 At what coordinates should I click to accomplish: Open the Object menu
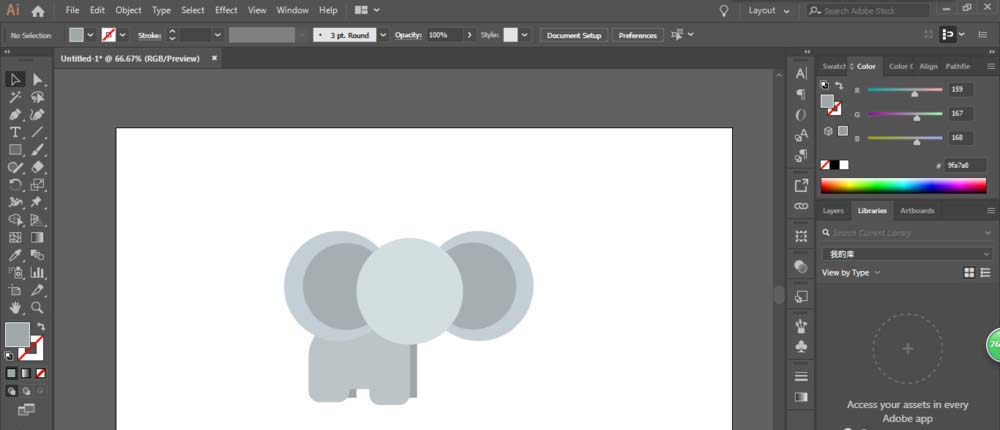click(x=128, y=10)
